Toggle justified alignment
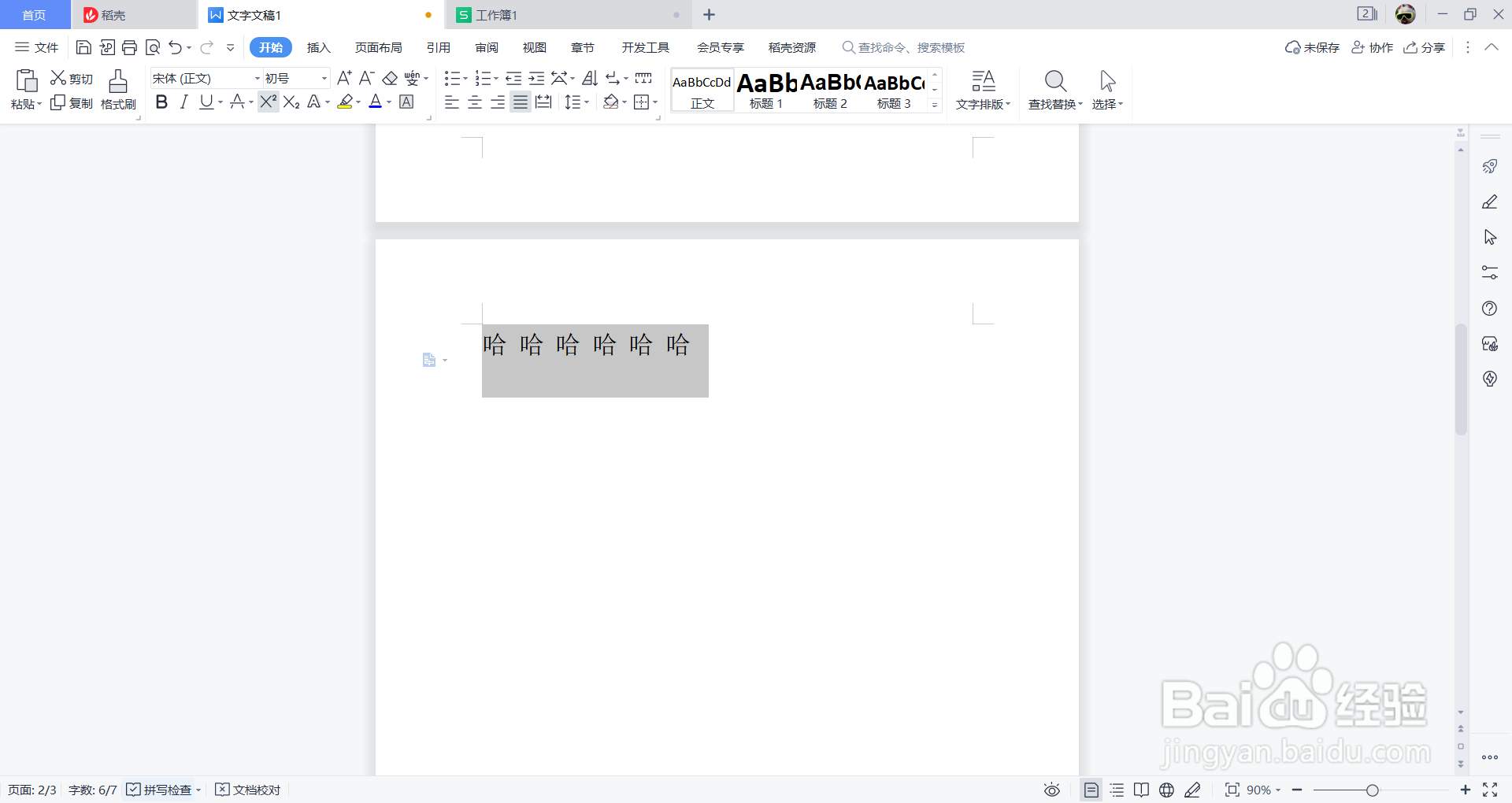1512x803 pixels. tap(520, 102)
